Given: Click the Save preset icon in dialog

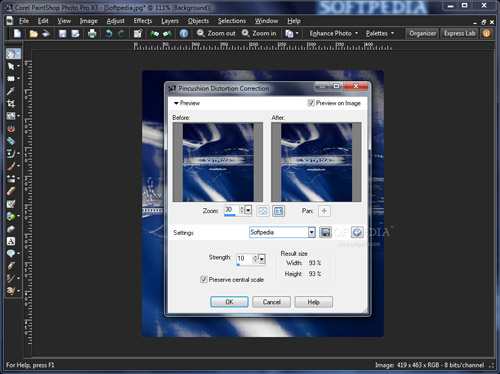Looking at the screenshot, I should 326,232.
